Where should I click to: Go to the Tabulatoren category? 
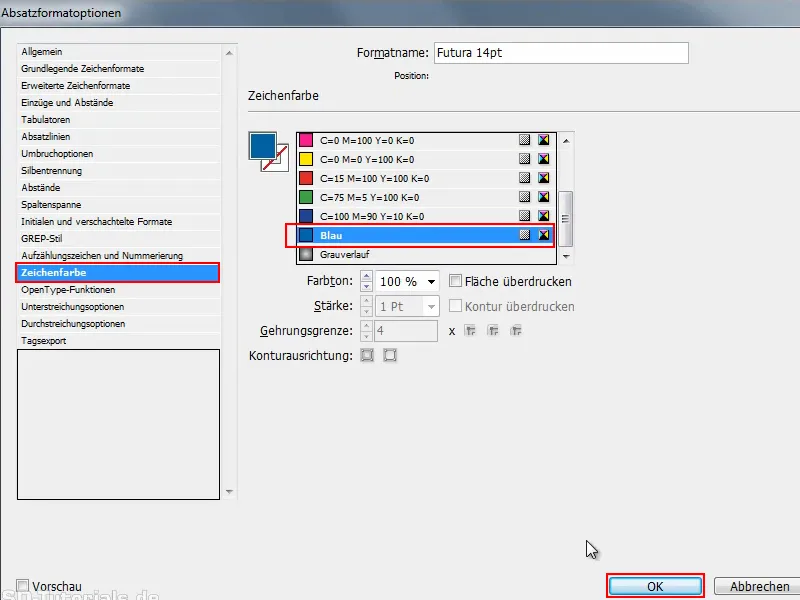tap(118, 119)
